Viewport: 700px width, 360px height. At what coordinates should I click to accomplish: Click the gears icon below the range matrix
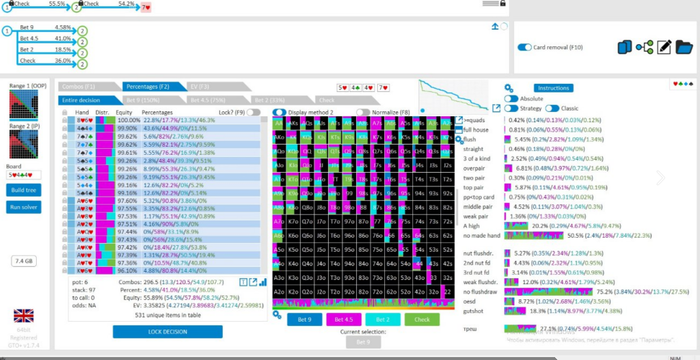(277, 314)
